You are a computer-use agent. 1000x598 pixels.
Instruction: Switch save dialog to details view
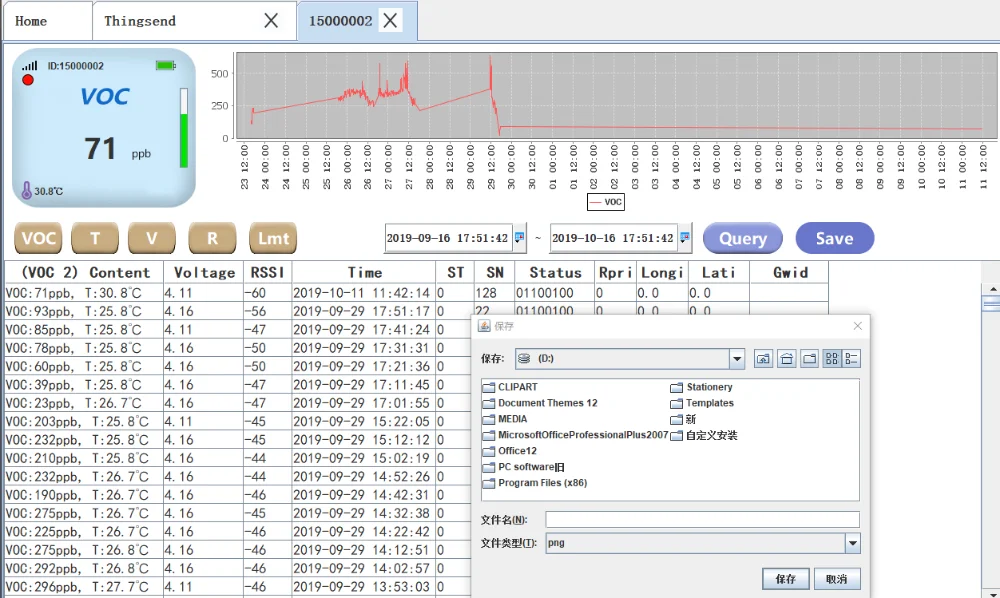[851, 359]
